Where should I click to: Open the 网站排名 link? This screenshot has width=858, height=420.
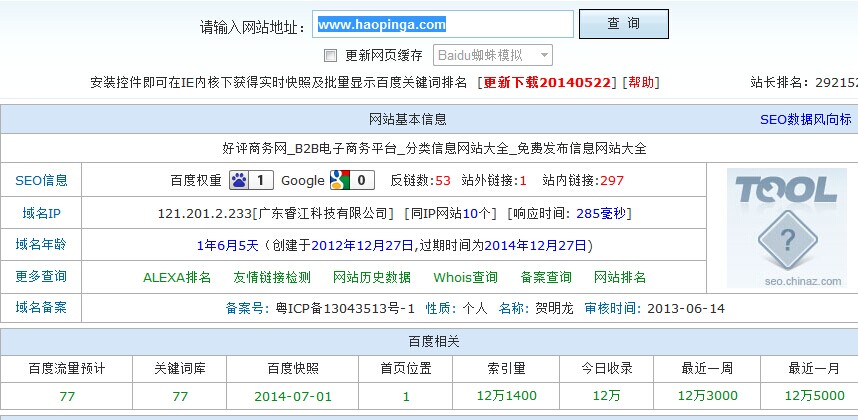pyautogui.click(x=620, y=277)
